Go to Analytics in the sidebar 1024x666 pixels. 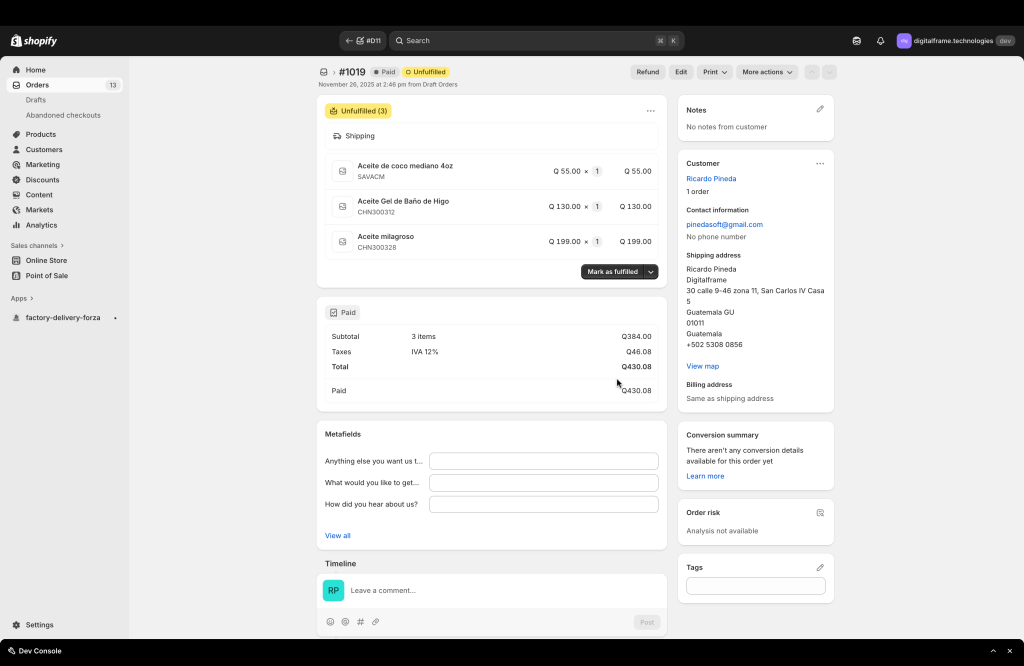41,225
